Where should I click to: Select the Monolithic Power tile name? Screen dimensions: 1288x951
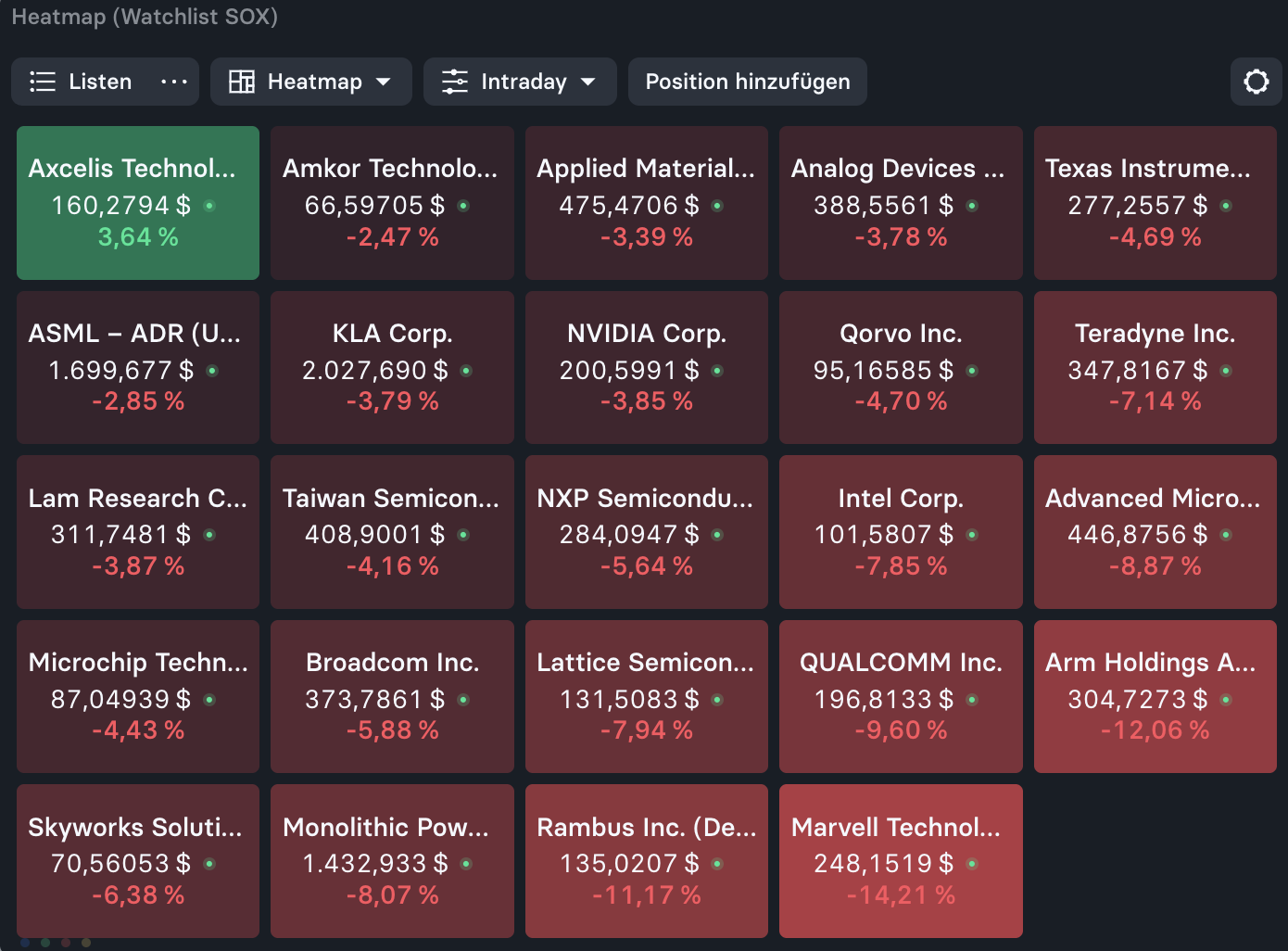click(385, 828)
